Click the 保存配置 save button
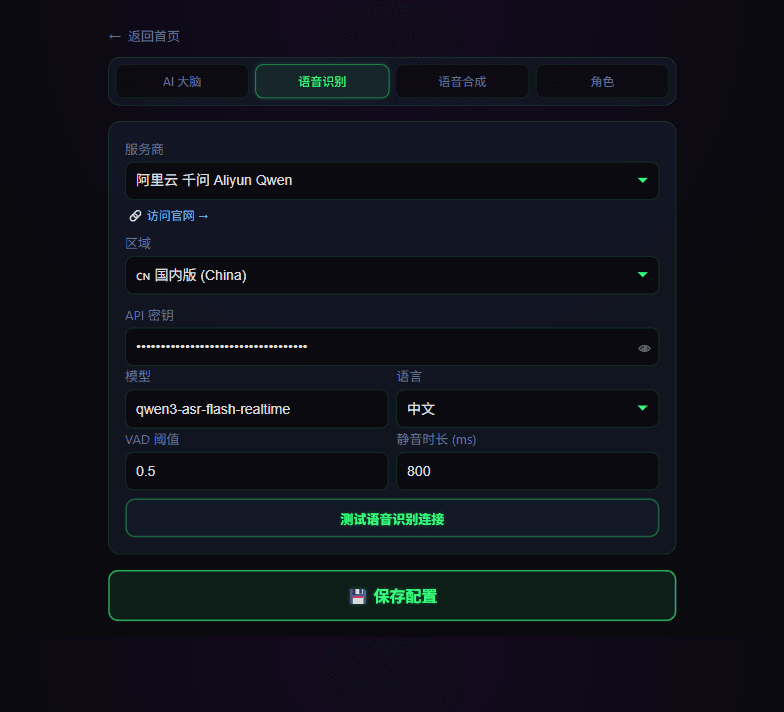The image size is (784, 712). pos(392,596)
